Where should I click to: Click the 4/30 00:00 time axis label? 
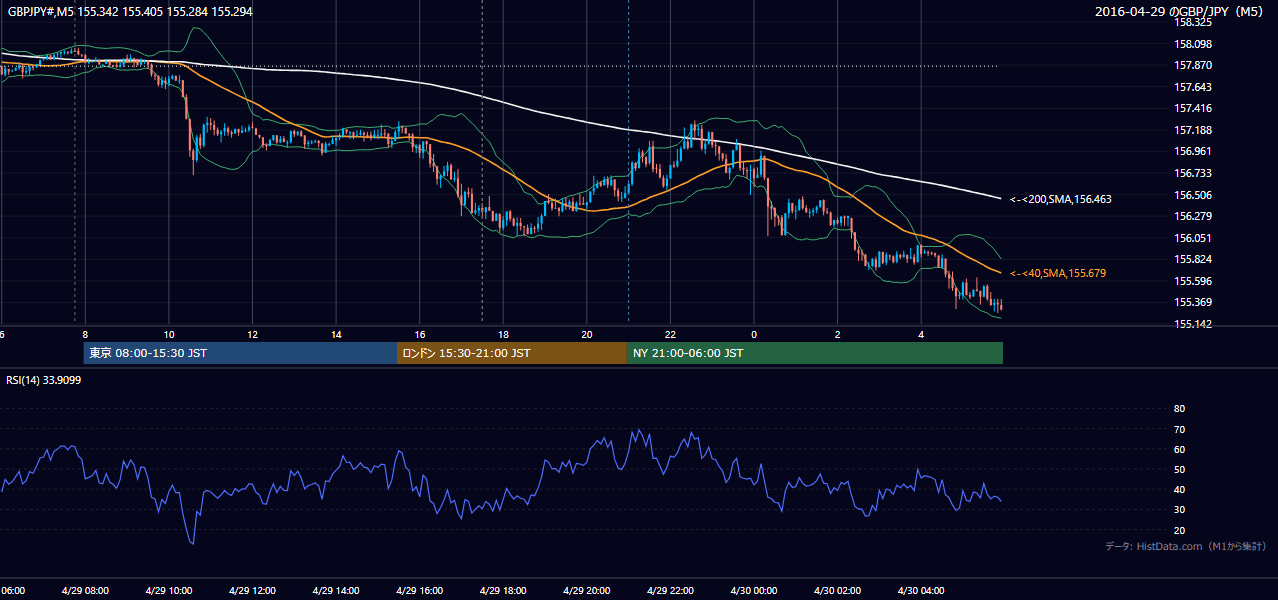point(754,590)
